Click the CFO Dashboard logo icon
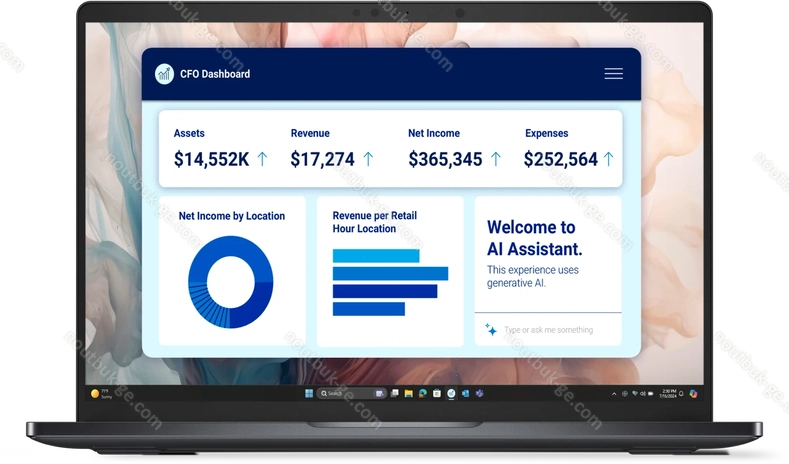 (164, 74)
